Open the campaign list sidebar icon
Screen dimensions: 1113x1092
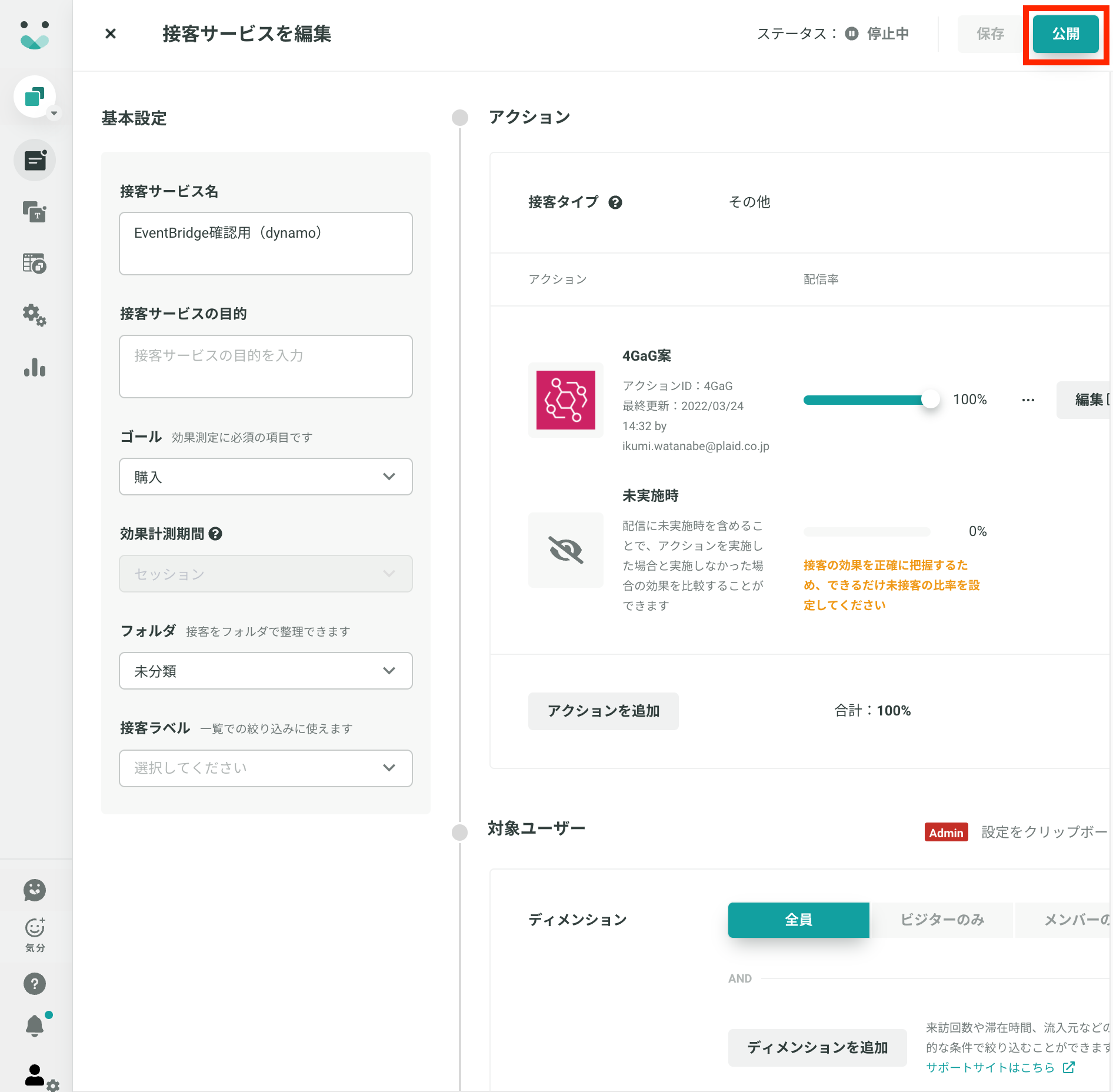point(35,160)
